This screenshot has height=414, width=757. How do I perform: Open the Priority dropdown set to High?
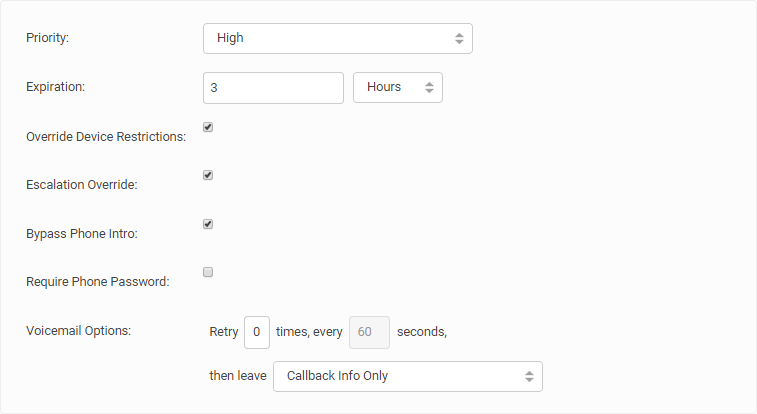tap(337, 38)
